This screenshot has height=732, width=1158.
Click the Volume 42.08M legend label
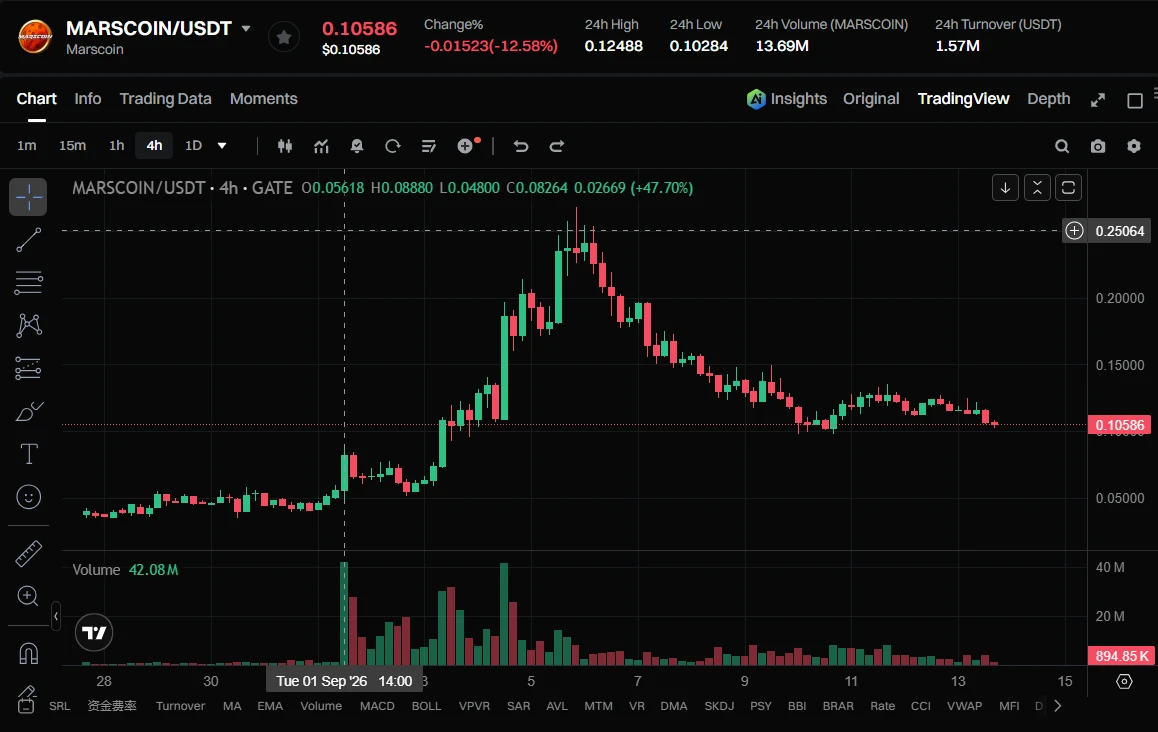(125, 569)
